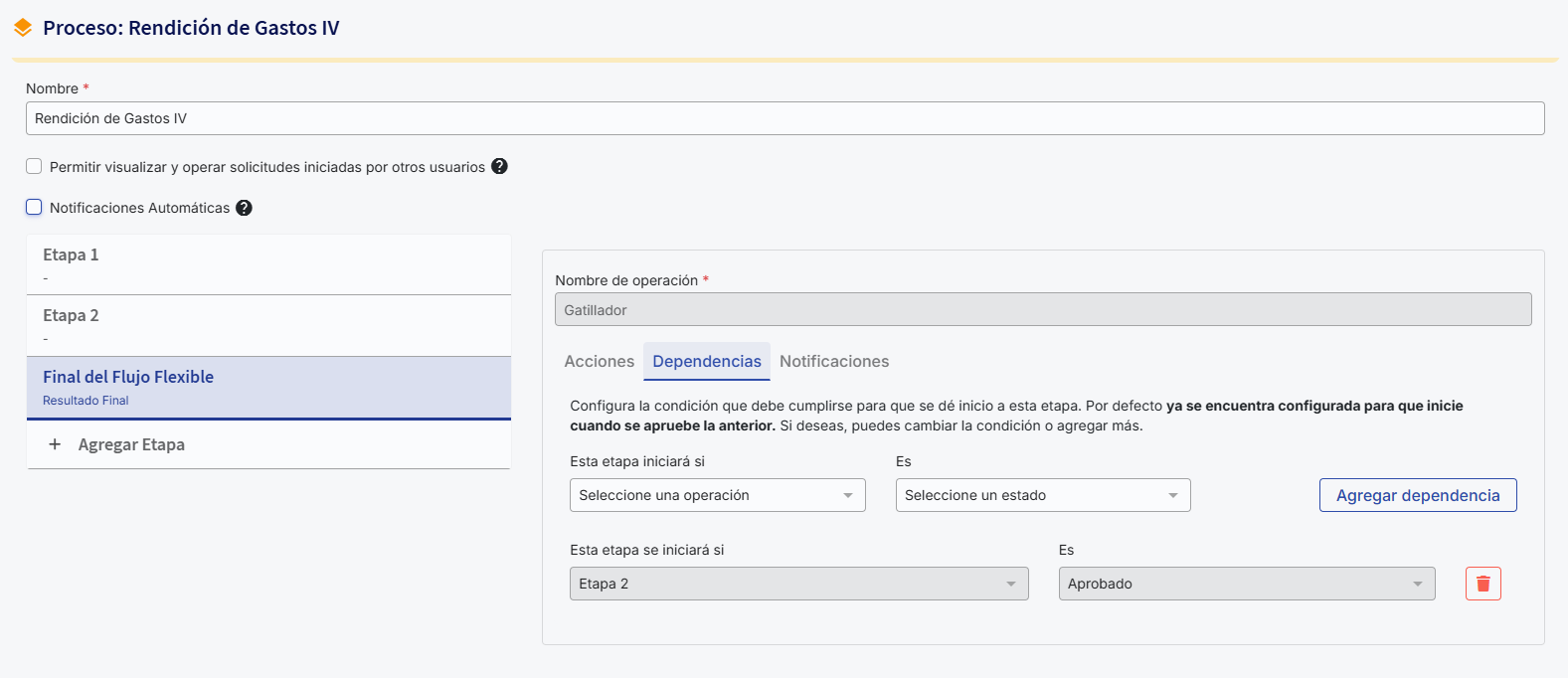Select Final del Flujo Flexible stage
1568x678 pixels.
268,387
